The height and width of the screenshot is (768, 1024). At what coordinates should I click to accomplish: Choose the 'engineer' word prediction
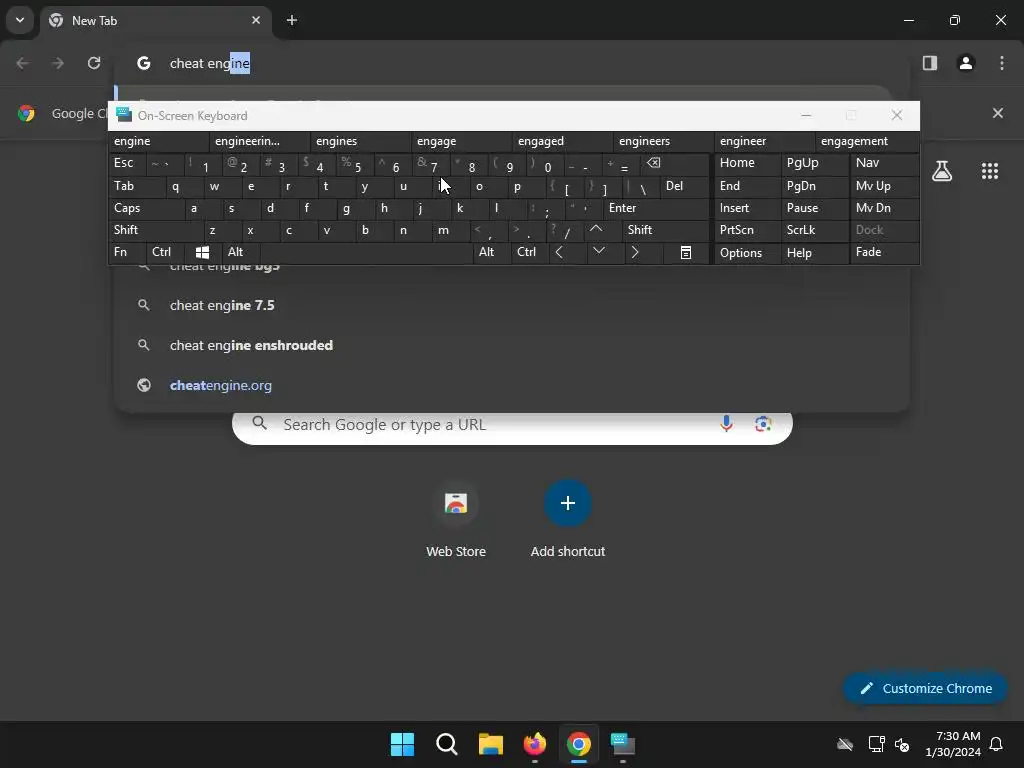pyautogui.click(x=765, y=141)
